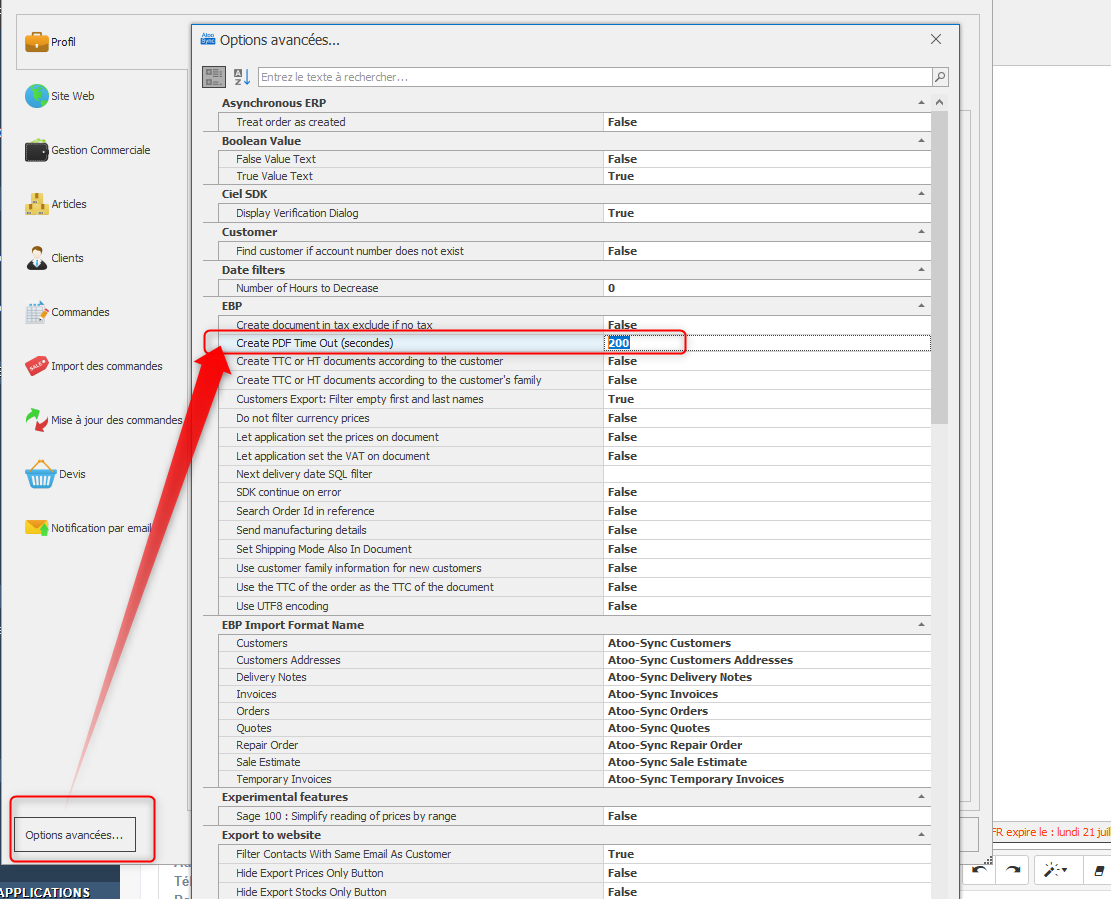Select False Value Text row
The width and height of the screenshot is (1111, 899).
575,159
